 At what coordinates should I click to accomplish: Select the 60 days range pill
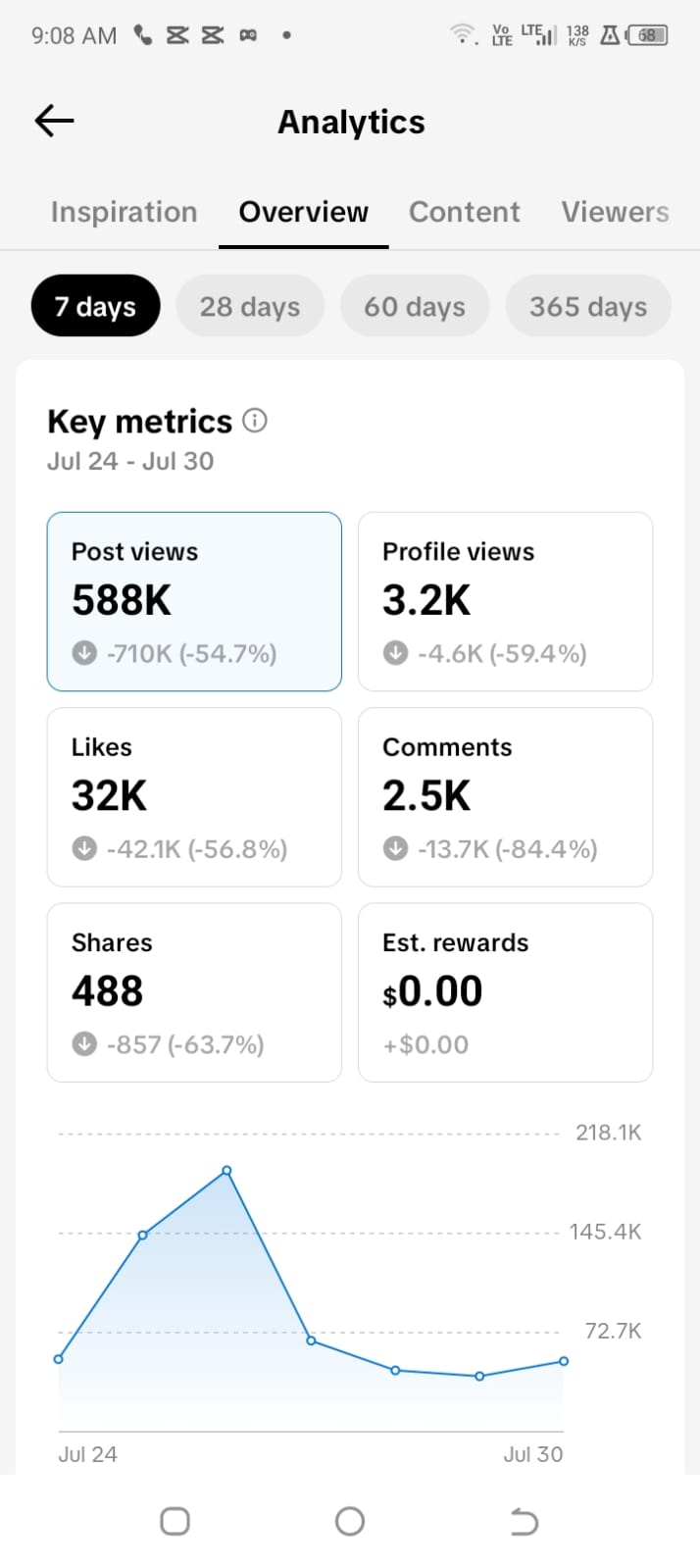coord(415,306)
